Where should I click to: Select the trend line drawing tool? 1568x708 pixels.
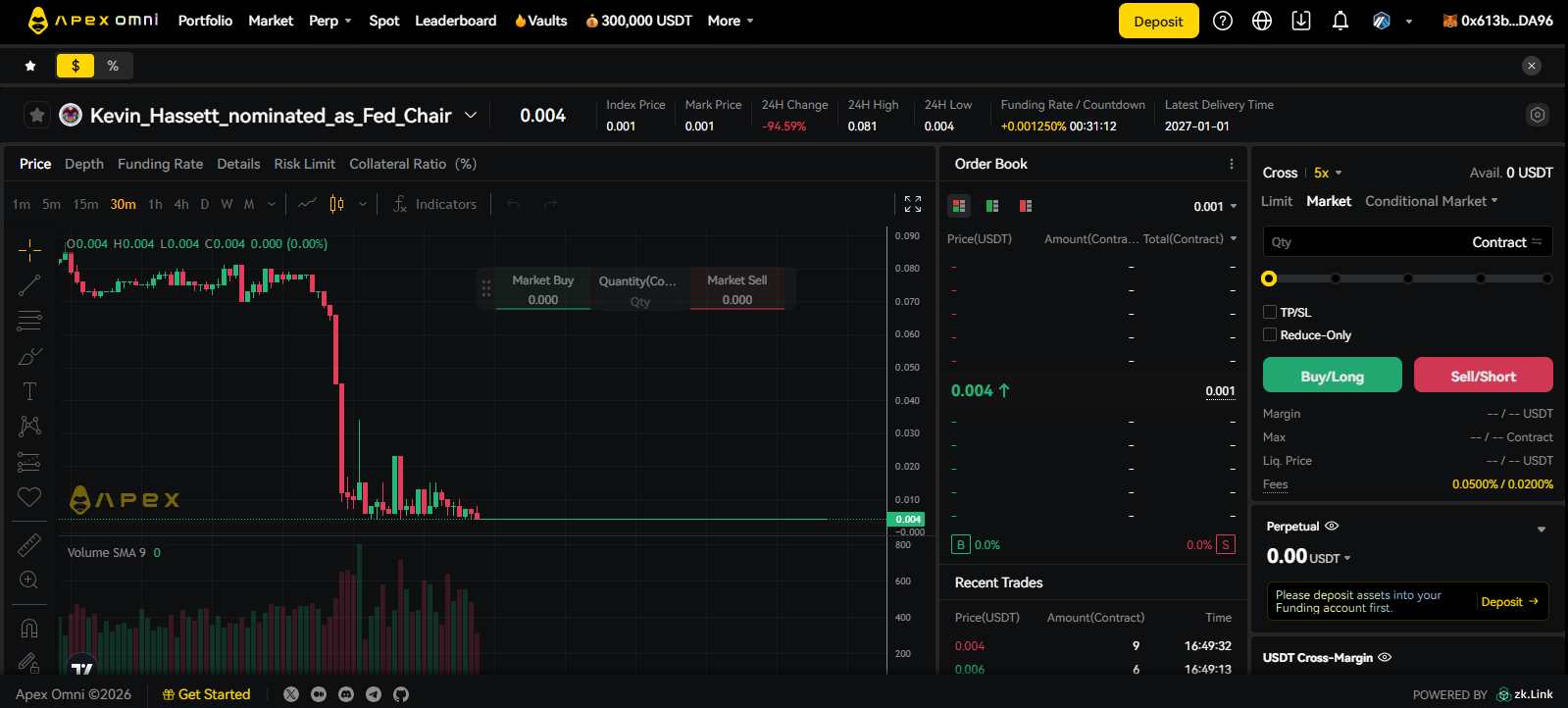tap(29, 285)
